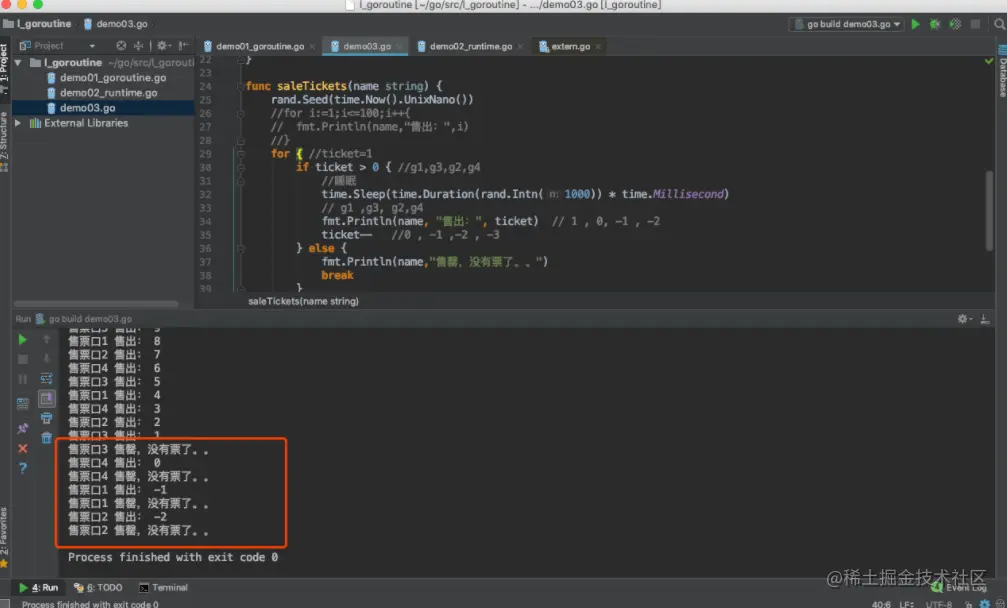
Task: Start debugging with the bug icon
Action: [x=935, y=24]
